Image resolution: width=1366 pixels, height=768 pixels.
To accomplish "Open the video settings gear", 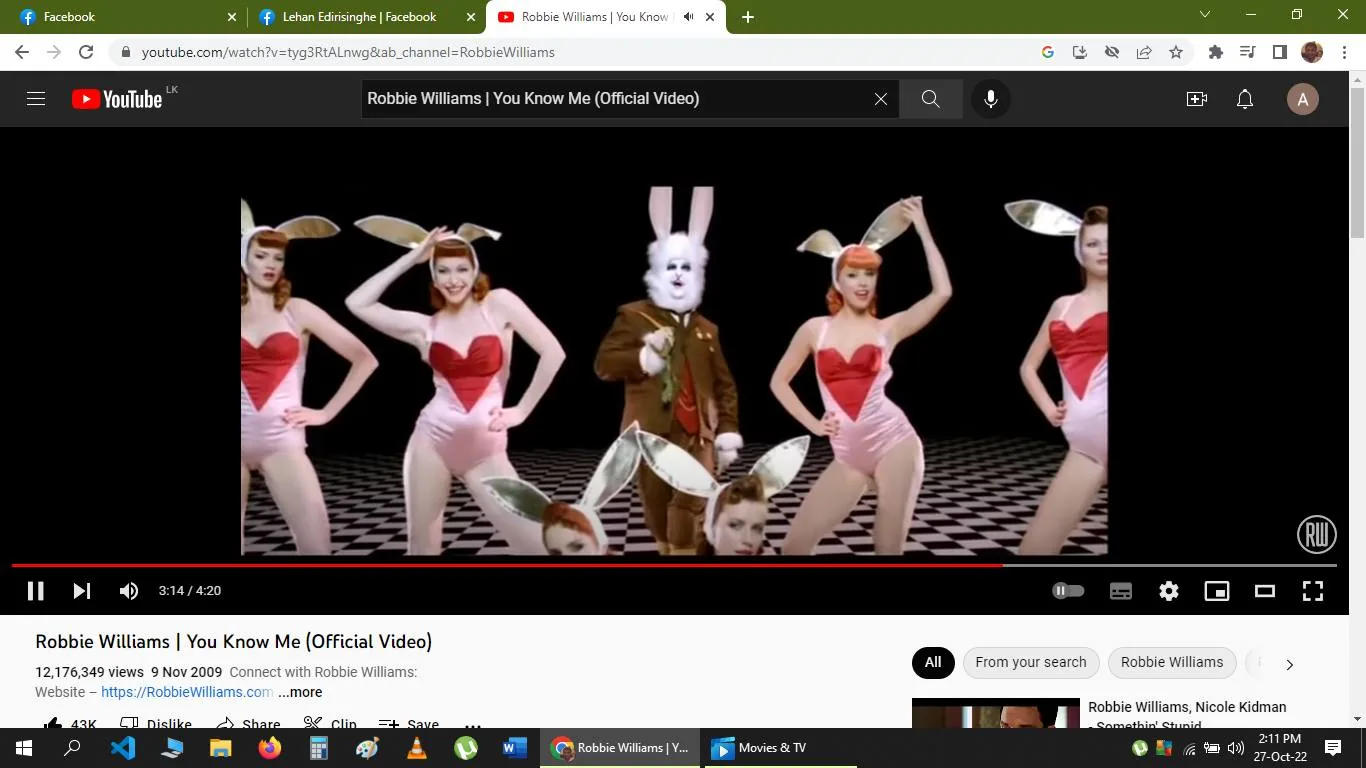I will coord(1168,591).
